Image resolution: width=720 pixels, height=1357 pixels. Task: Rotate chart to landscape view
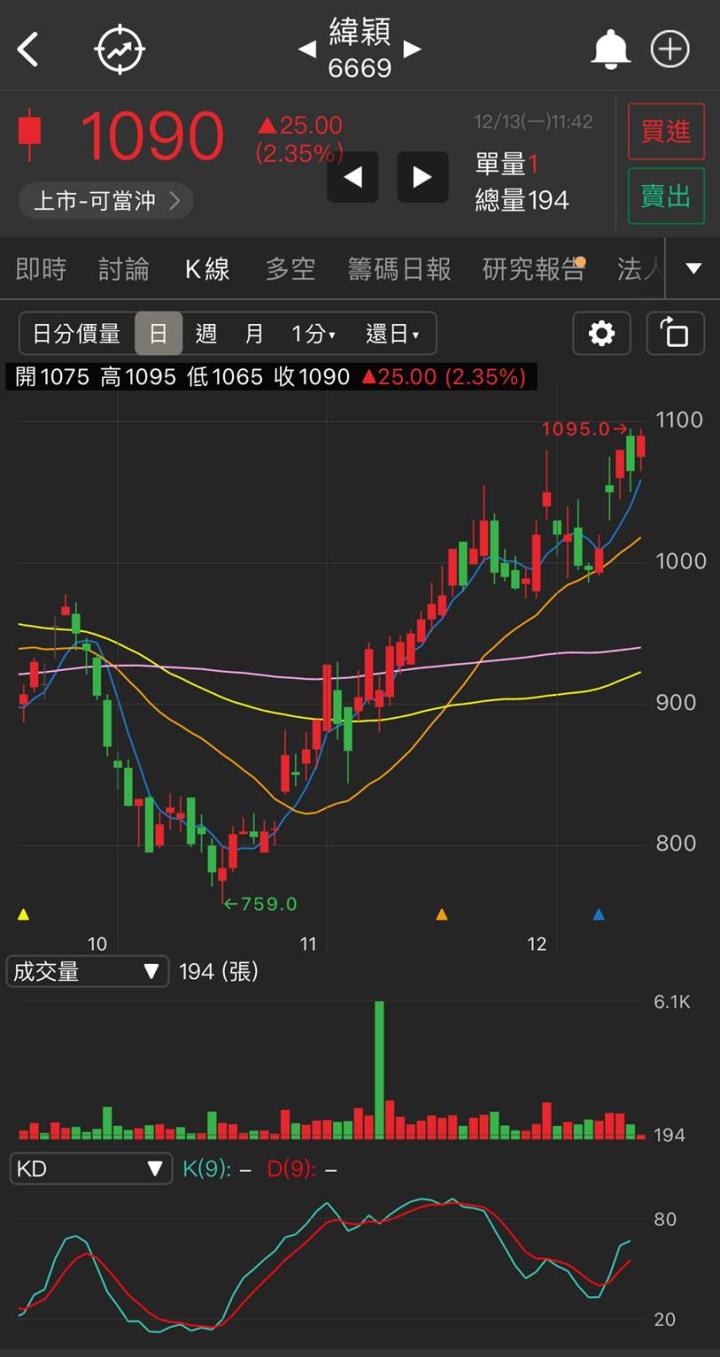coord(676,333)
